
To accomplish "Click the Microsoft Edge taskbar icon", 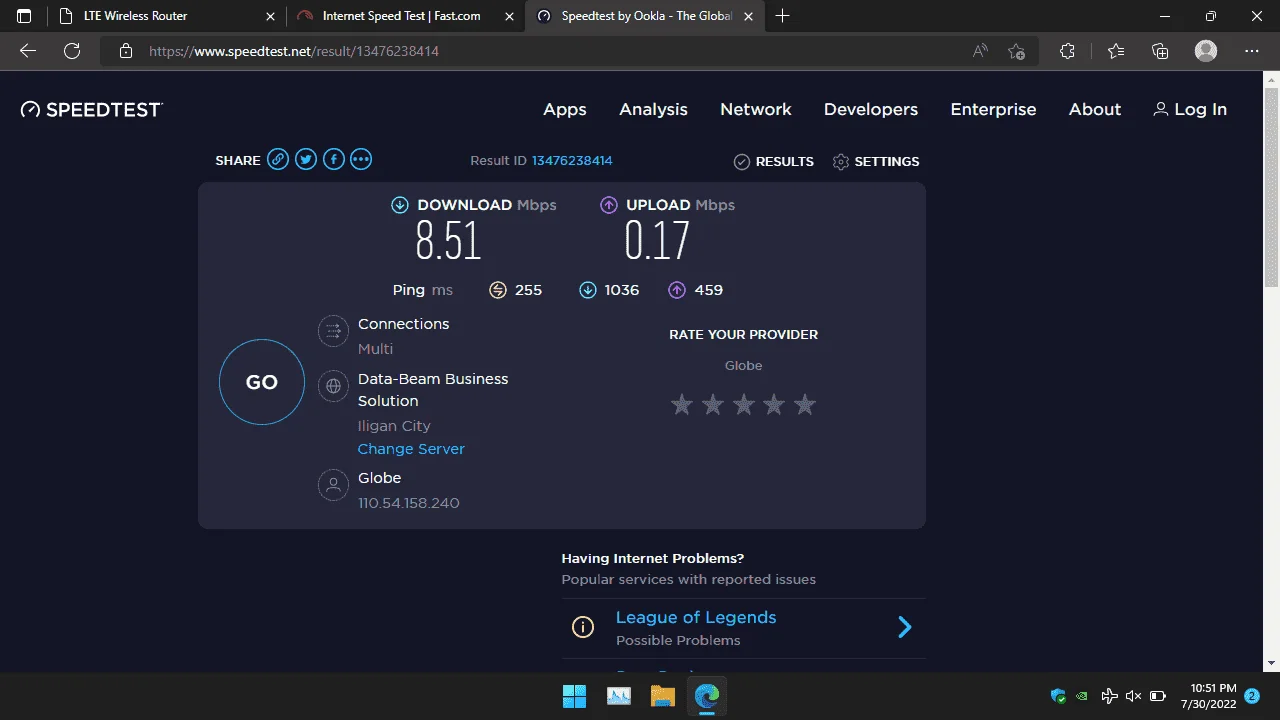I will (707, 696).
